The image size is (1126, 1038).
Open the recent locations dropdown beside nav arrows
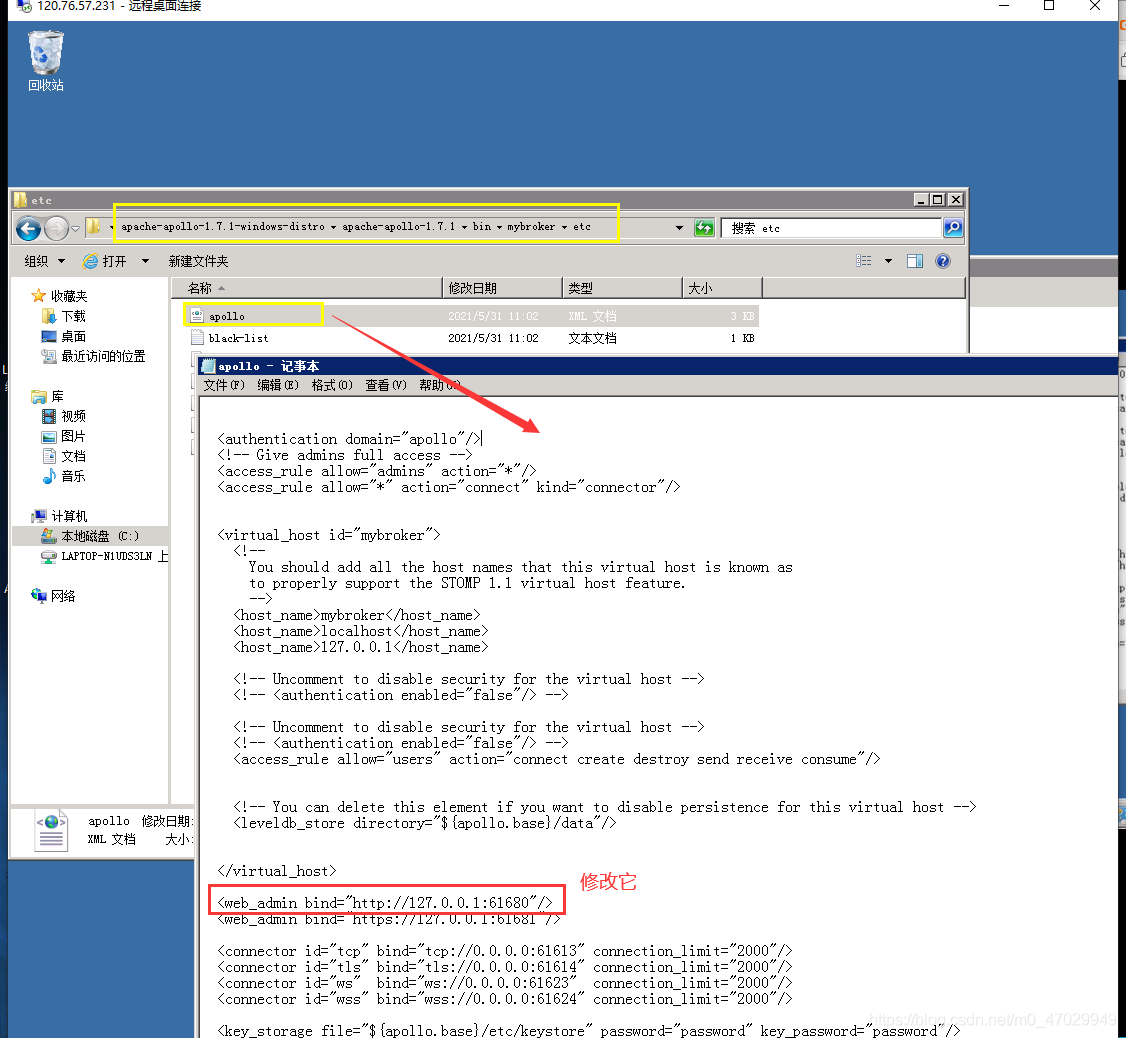coord(75,229)
